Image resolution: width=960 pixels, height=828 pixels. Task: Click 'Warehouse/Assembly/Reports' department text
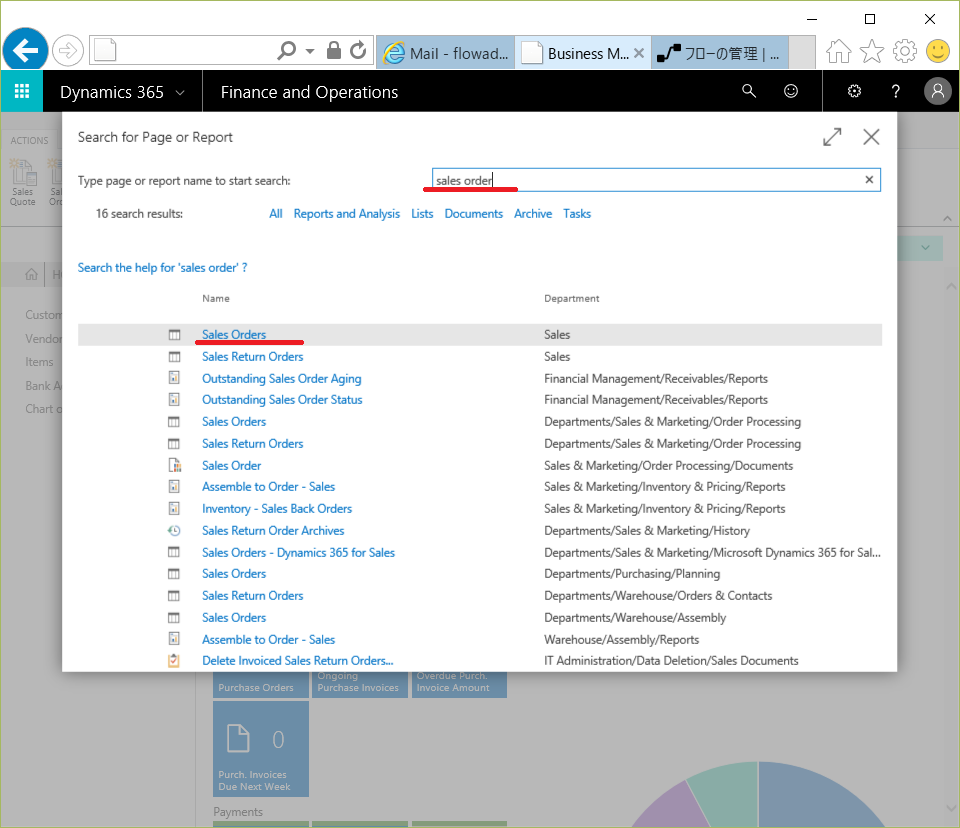(621, 640)
